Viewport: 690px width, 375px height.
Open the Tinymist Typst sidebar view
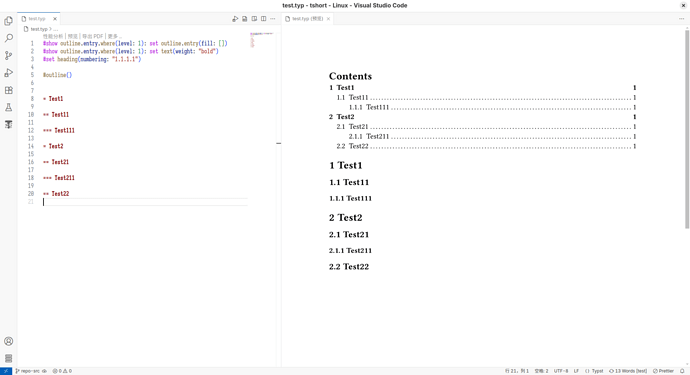[8, 125]
